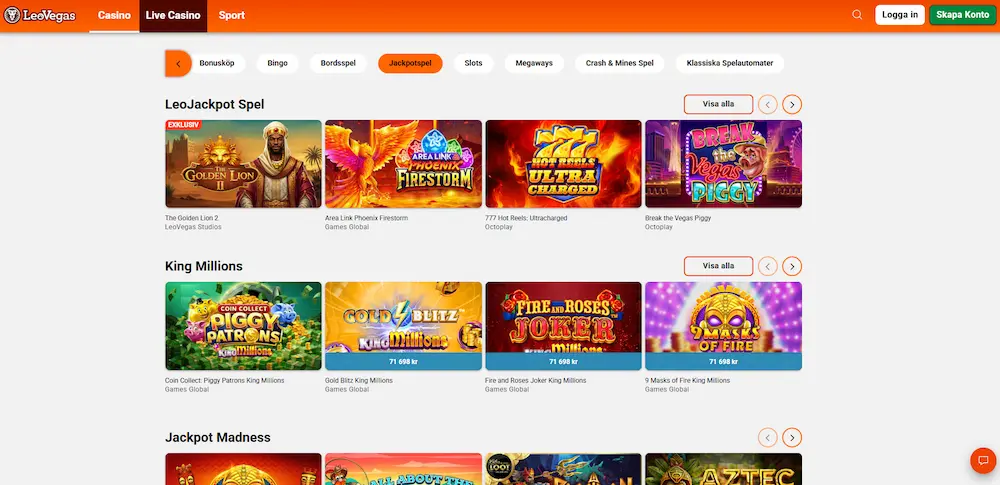The image size is (1000, 485).
Task: Go back with the orange category arrow
Action: [x=178, y=63]
